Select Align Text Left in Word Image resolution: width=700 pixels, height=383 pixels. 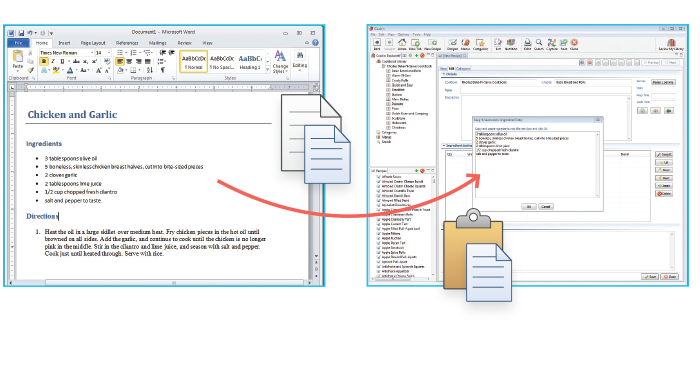pyautogui.click(x=120, y=61)
